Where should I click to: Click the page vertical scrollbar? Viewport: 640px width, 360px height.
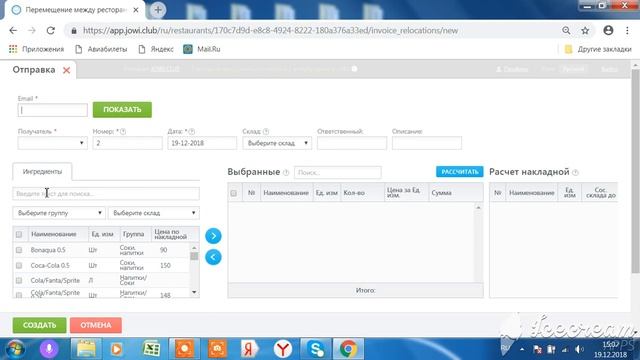635,171
